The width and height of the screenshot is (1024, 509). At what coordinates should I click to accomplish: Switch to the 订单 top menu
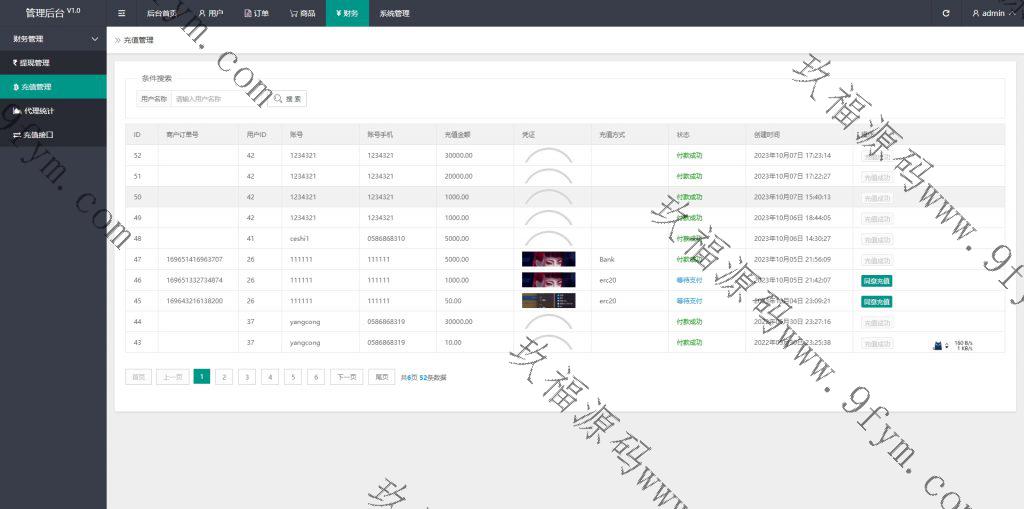(256, 13)
